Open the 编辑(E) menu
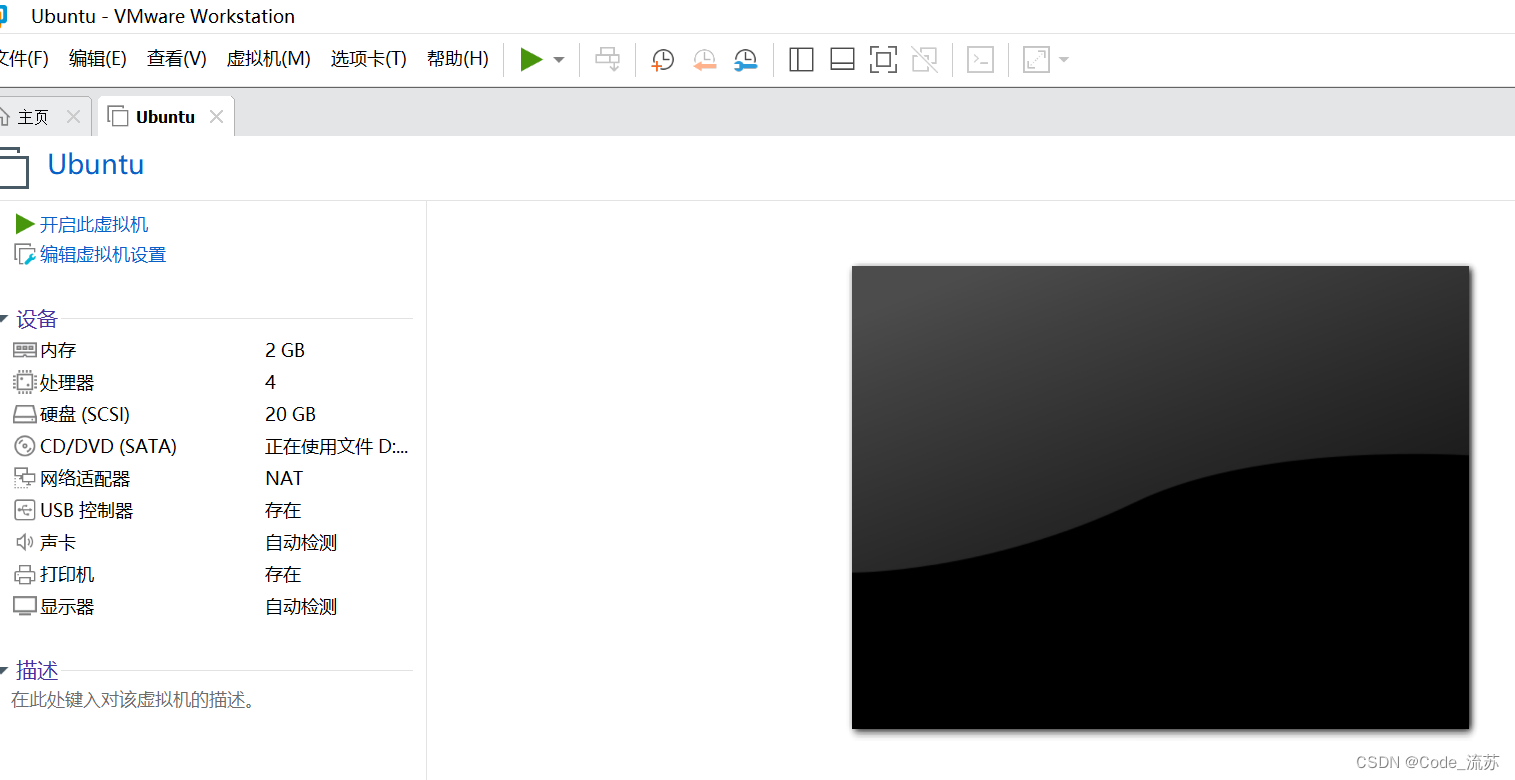 click(x=98, y=59)
